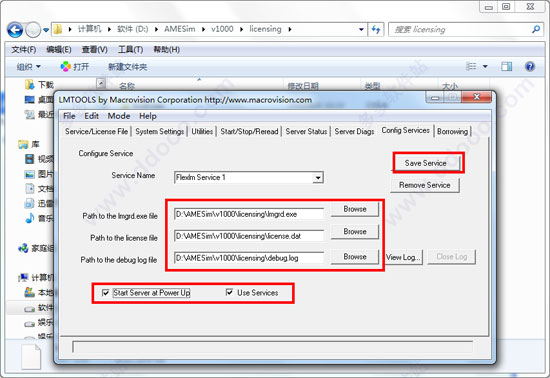Switch to the Borrowing tab
This screenshot has height=378, width=550.
click(x=452, y=131)
